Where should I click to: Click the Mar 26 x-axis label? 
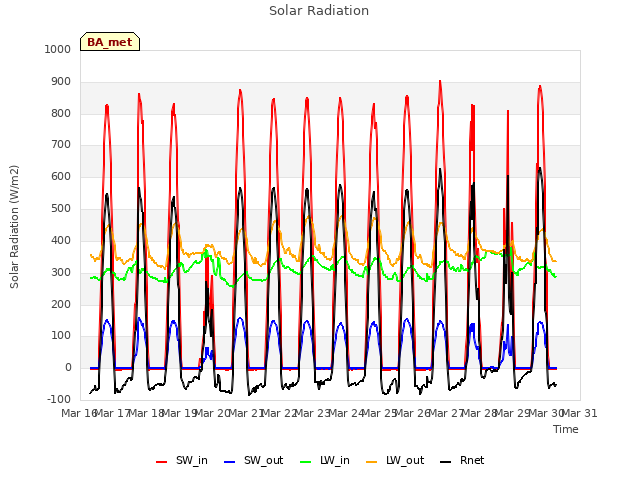[413, 413]
